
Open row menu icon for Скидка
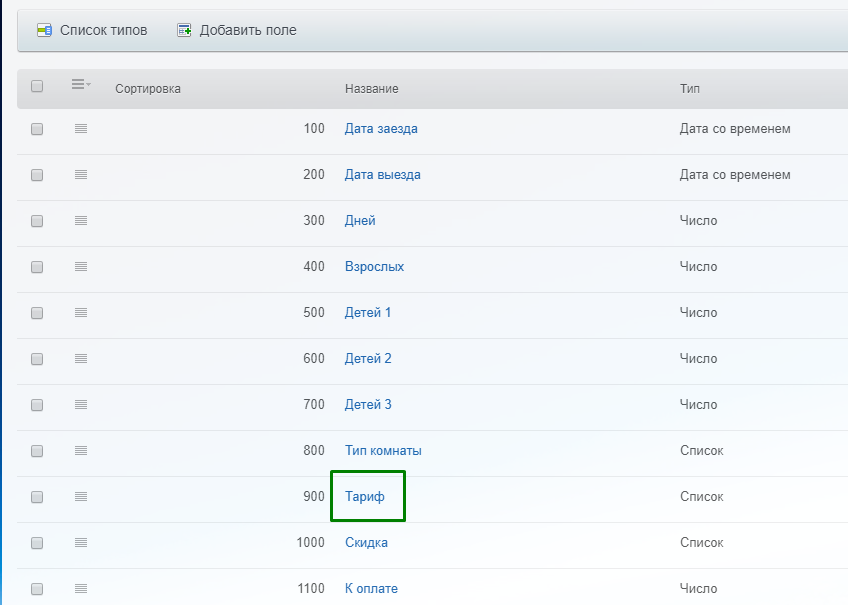click(x=81, y=543)
